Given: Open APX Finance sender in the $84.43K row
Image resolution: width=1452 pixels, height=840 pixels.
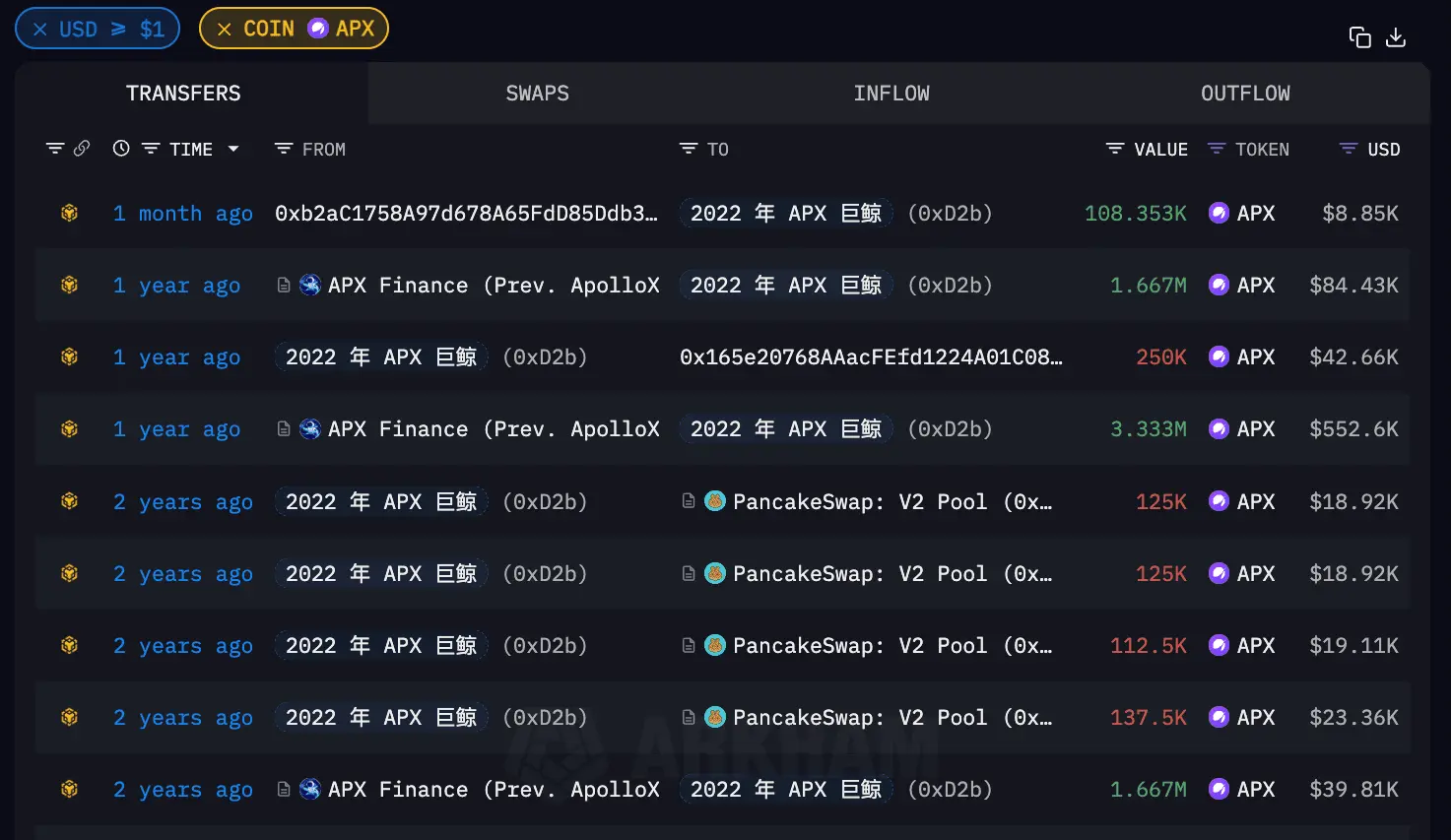Looking at the screenshot, I should point(494,286).
